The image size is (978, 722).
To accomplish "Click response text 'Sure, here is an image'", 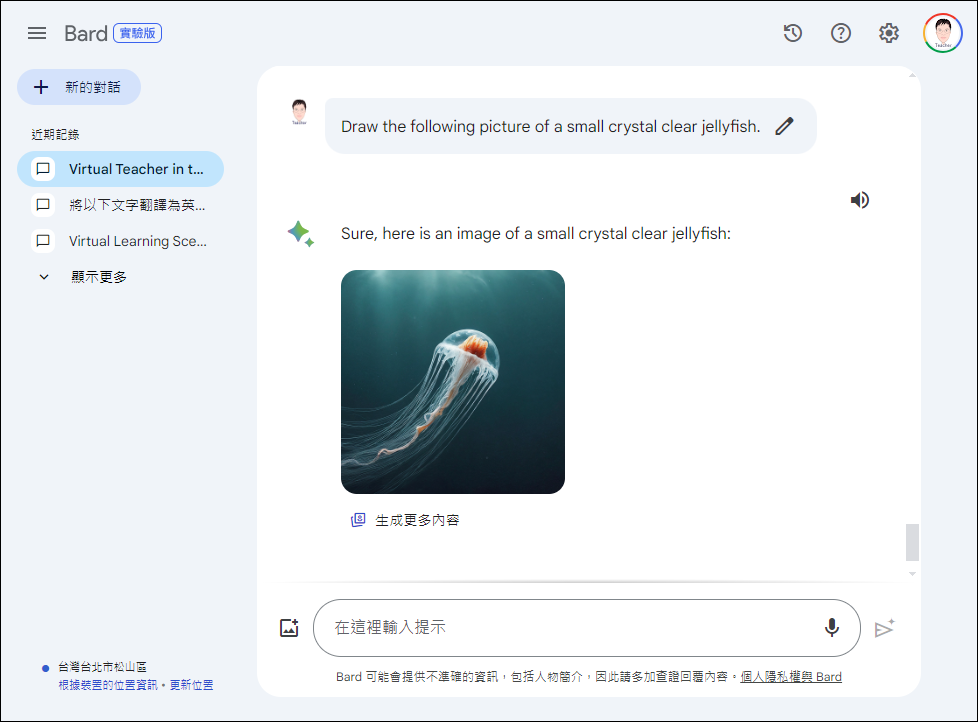I will [536, 234].
